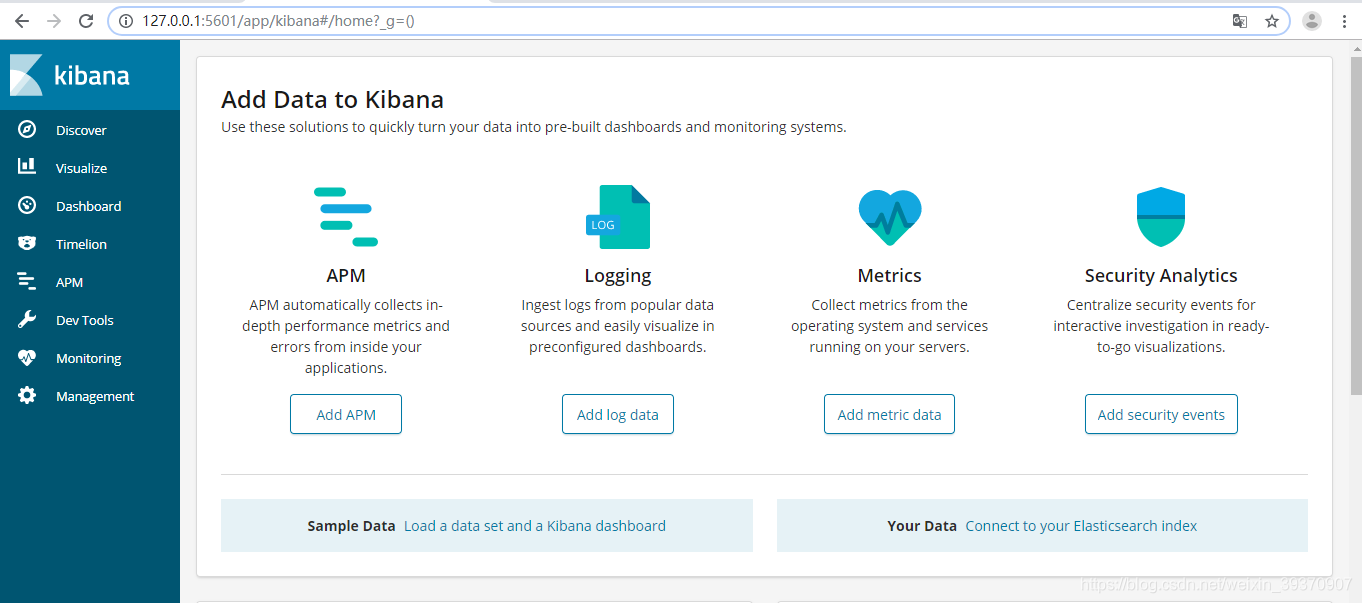Open Dev Tools via its wrench icon
Image resolution: width=1362 pixels, height=603 pixels.
click(x=27, y=320)
